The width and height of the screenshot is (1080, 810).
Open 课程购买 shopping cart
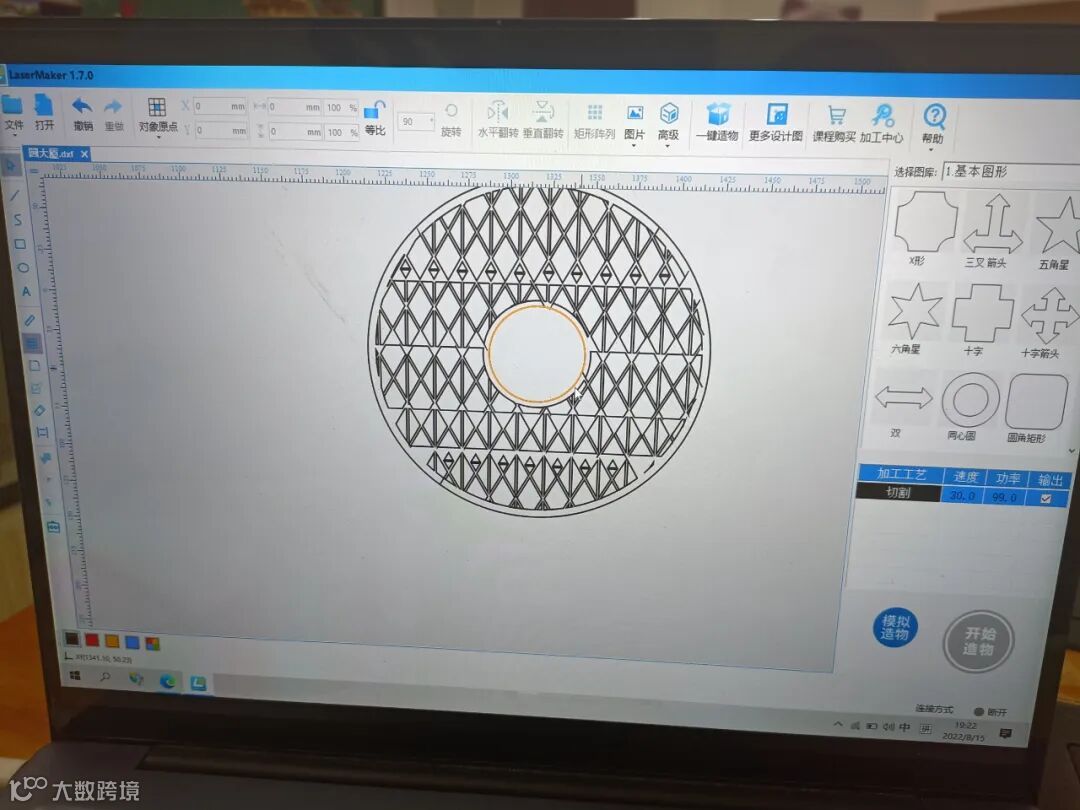pyautogui.click(x=836, y=116)
